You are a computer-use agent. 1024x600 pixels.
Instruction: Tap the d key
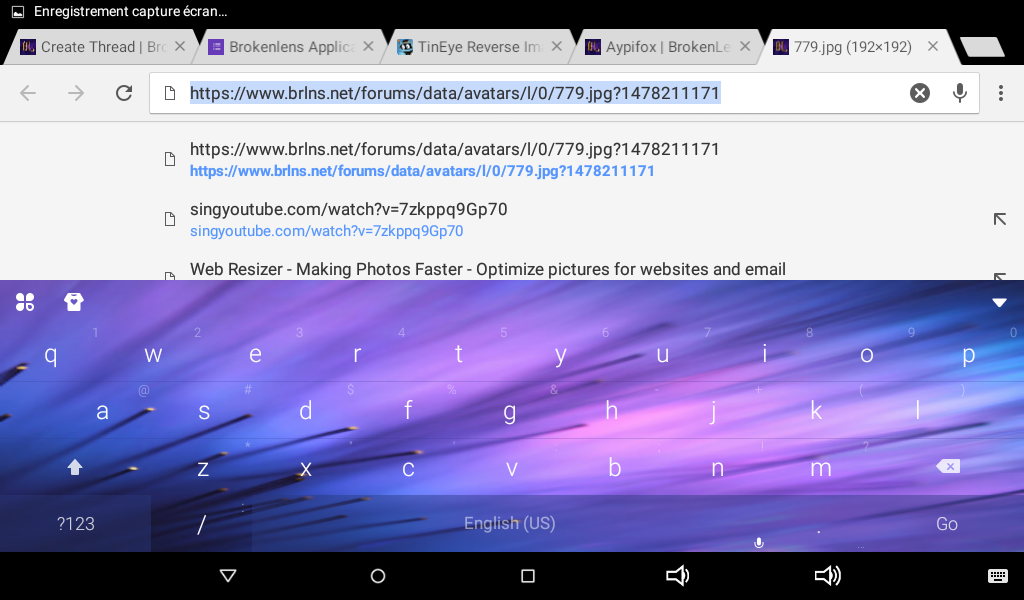(x=306, y=411)
